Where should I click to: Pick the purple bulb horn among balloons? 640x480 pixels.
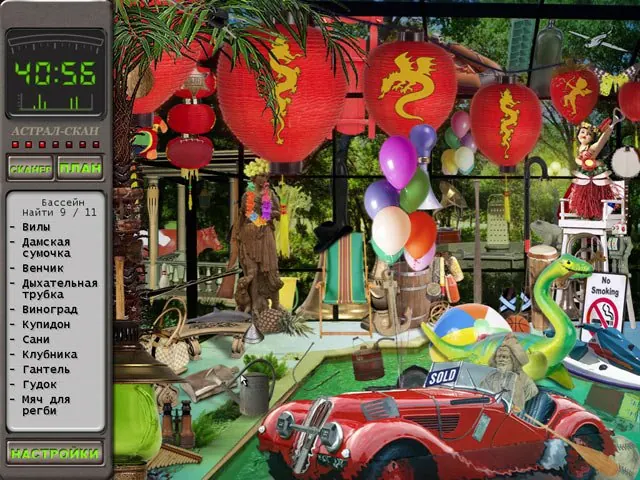[424, 167]
